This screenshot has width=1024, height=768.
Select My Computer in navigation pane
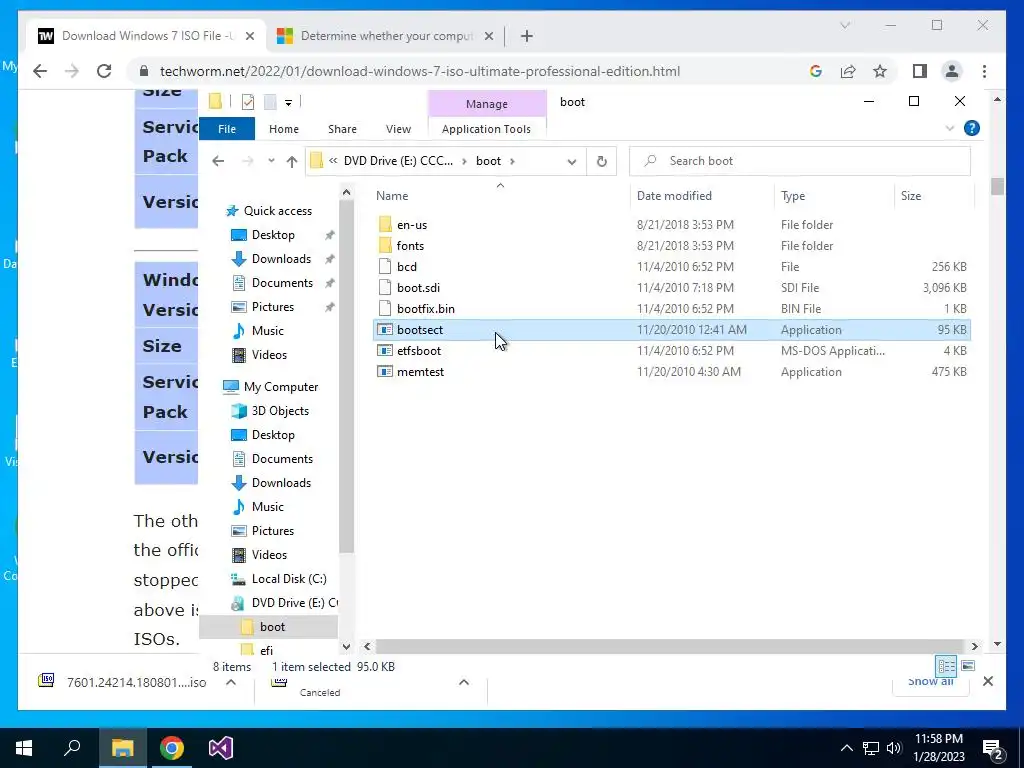[281, 387]
